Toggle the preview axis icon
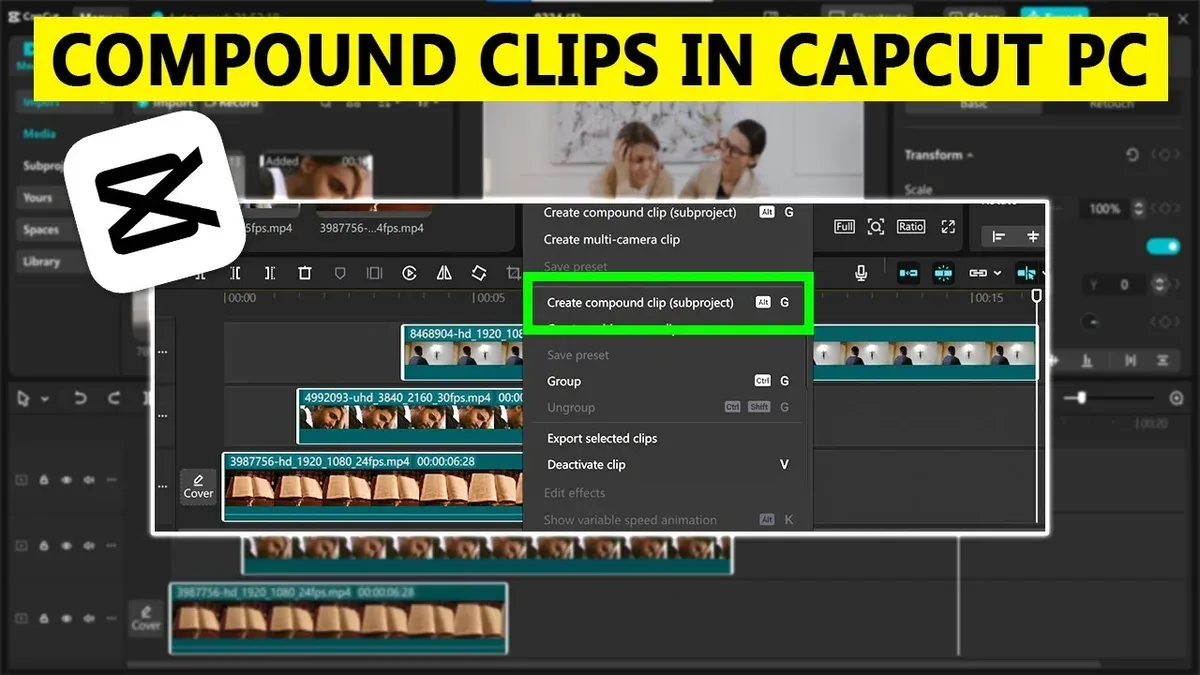1200x675 pixels. [x=1026, y=272]
